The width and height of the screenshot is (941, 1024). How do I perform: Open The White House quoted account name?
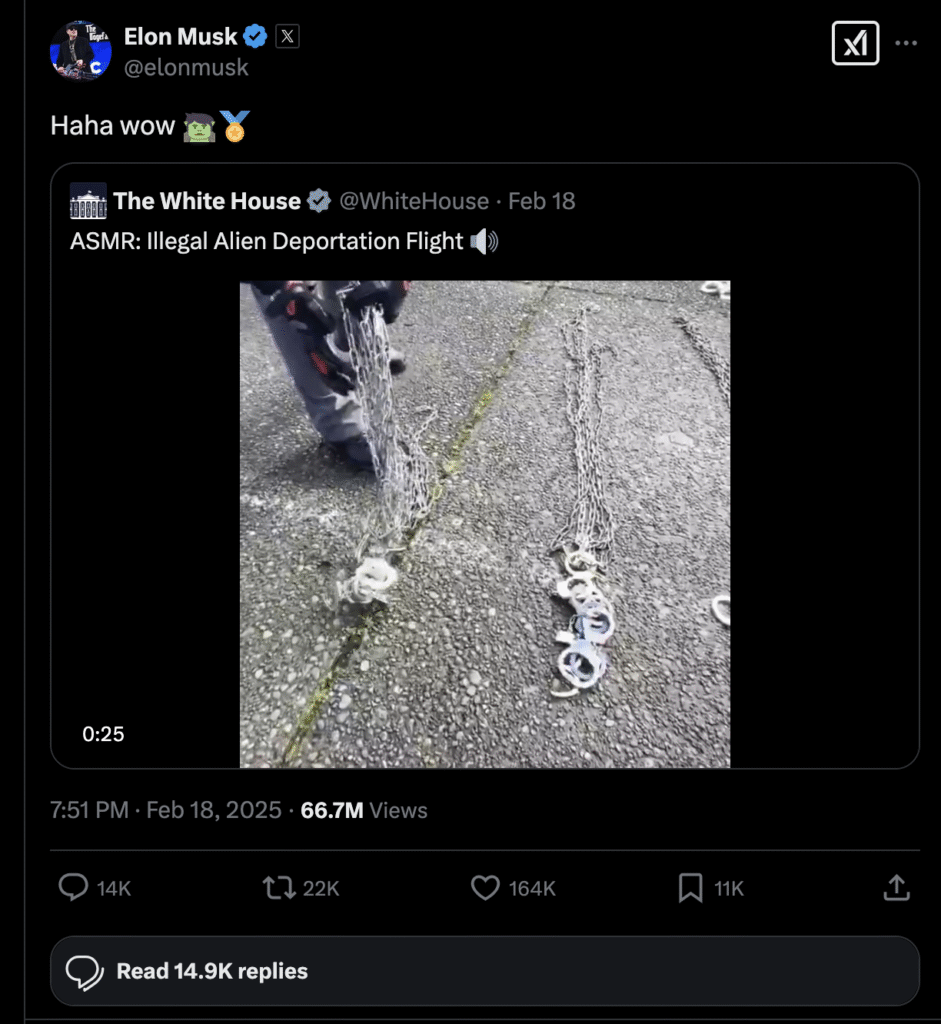tap(207, 201)
